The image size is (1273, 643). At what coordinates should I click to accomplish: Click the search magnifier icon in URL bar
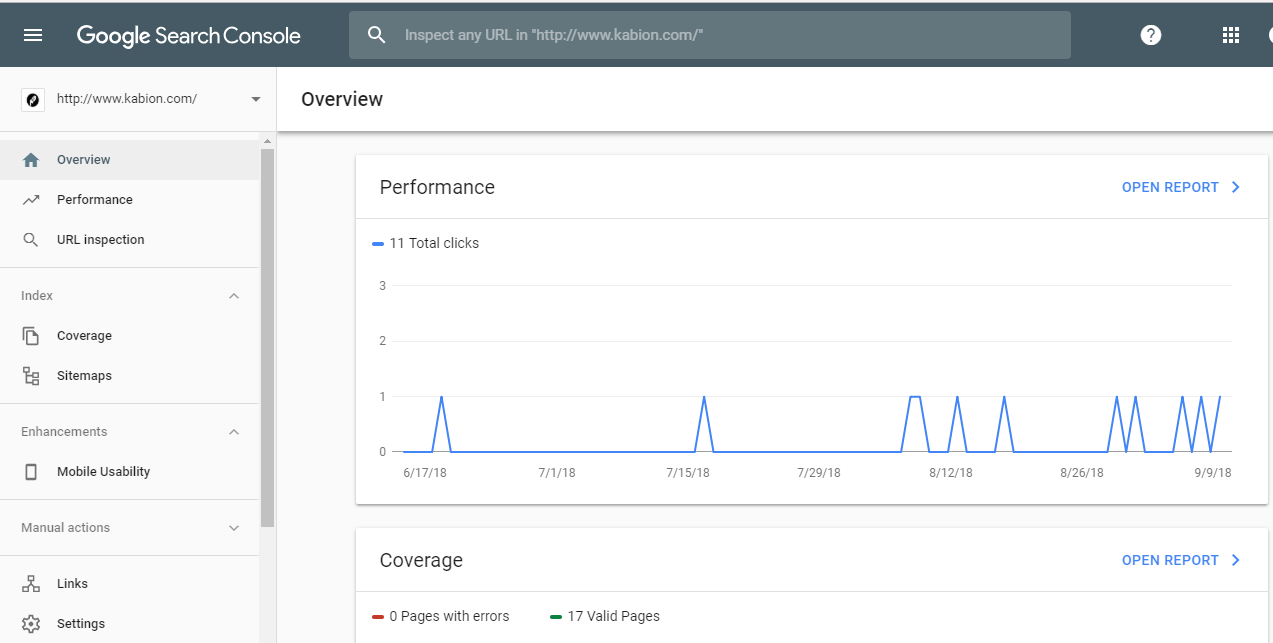coord(377,35)
